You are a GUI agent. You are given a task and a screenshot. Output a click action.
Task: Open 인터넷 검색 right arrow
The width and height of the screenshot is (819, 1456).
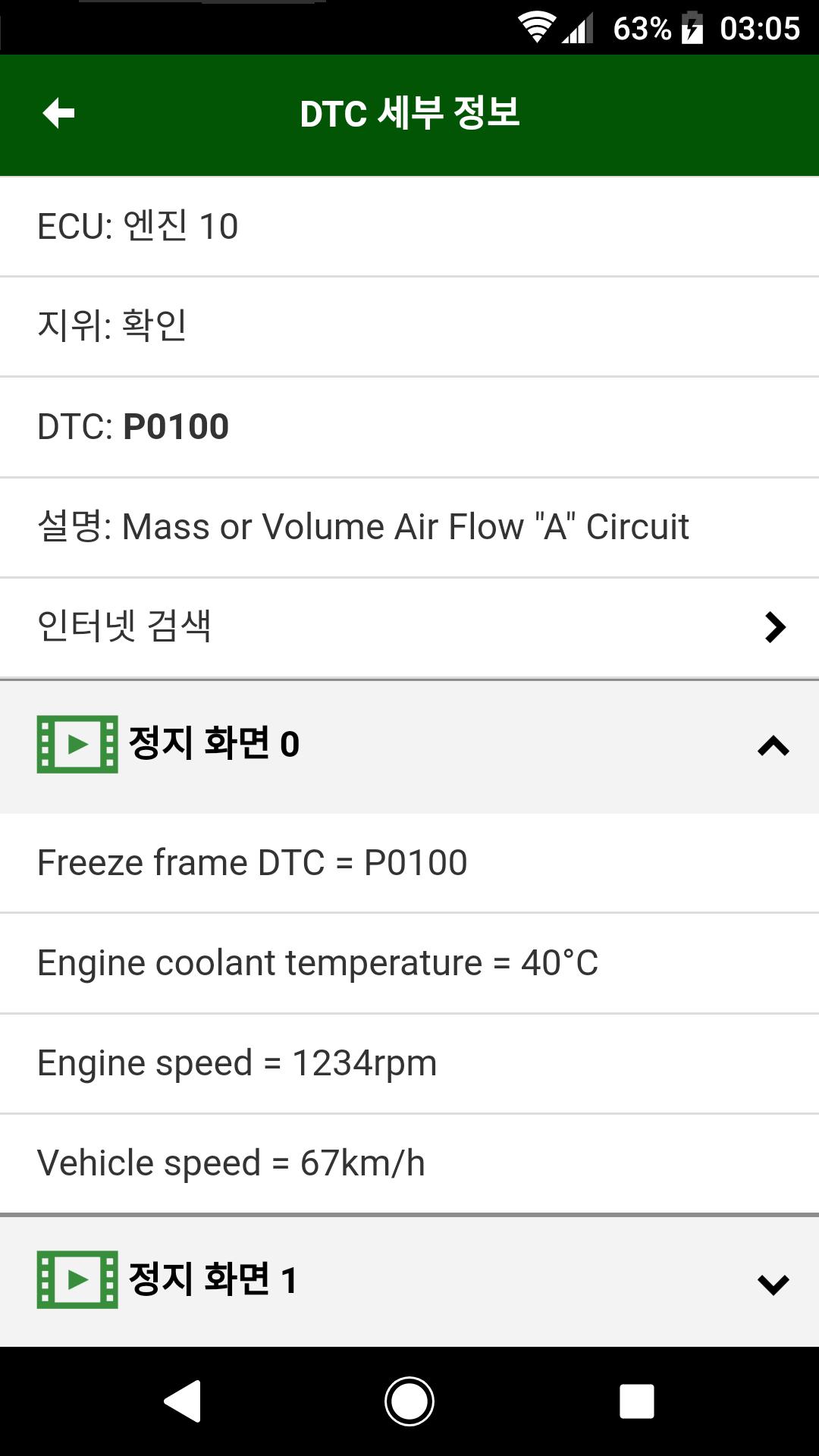point(774,627)
